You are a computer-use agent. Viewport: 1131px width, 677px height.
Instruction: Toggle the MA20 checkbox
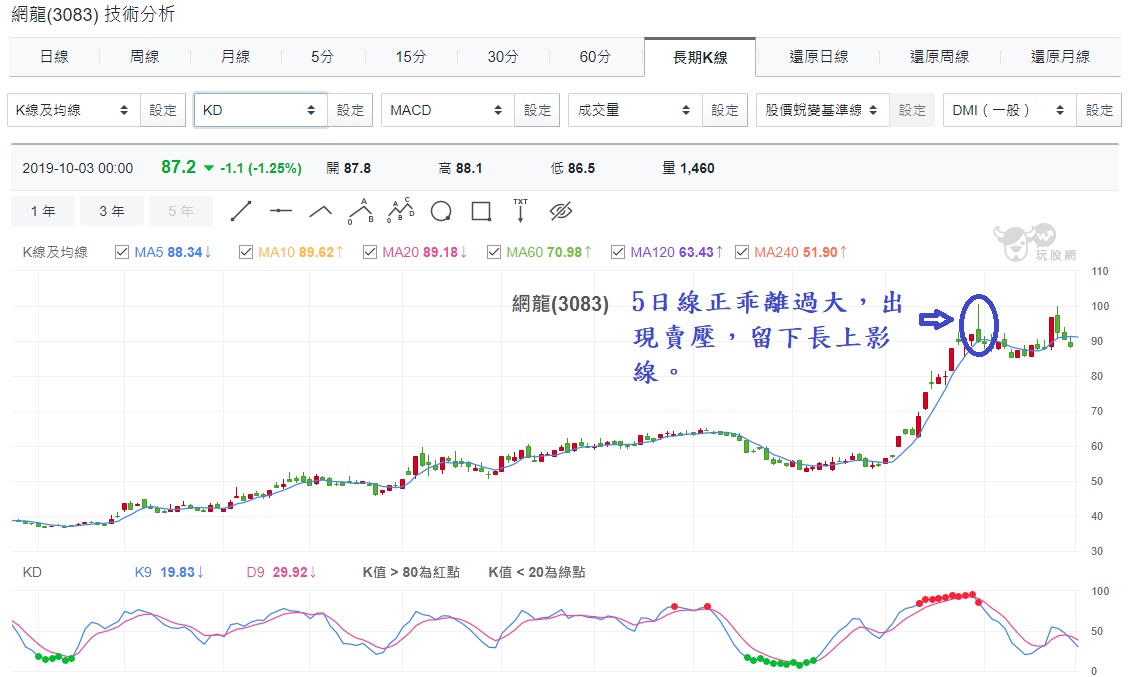click(370, 252)
